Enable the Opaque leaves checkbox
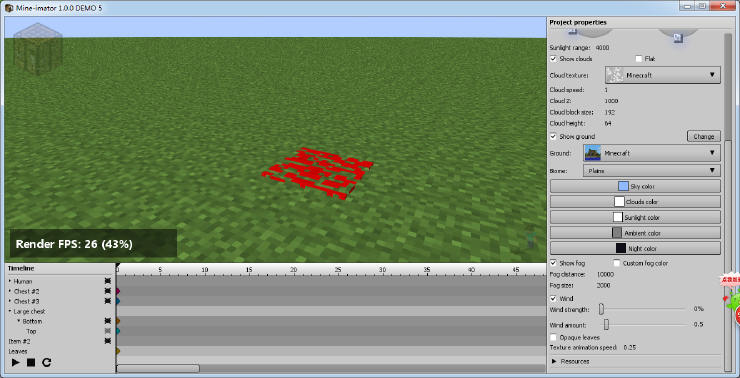 [554, 337]
